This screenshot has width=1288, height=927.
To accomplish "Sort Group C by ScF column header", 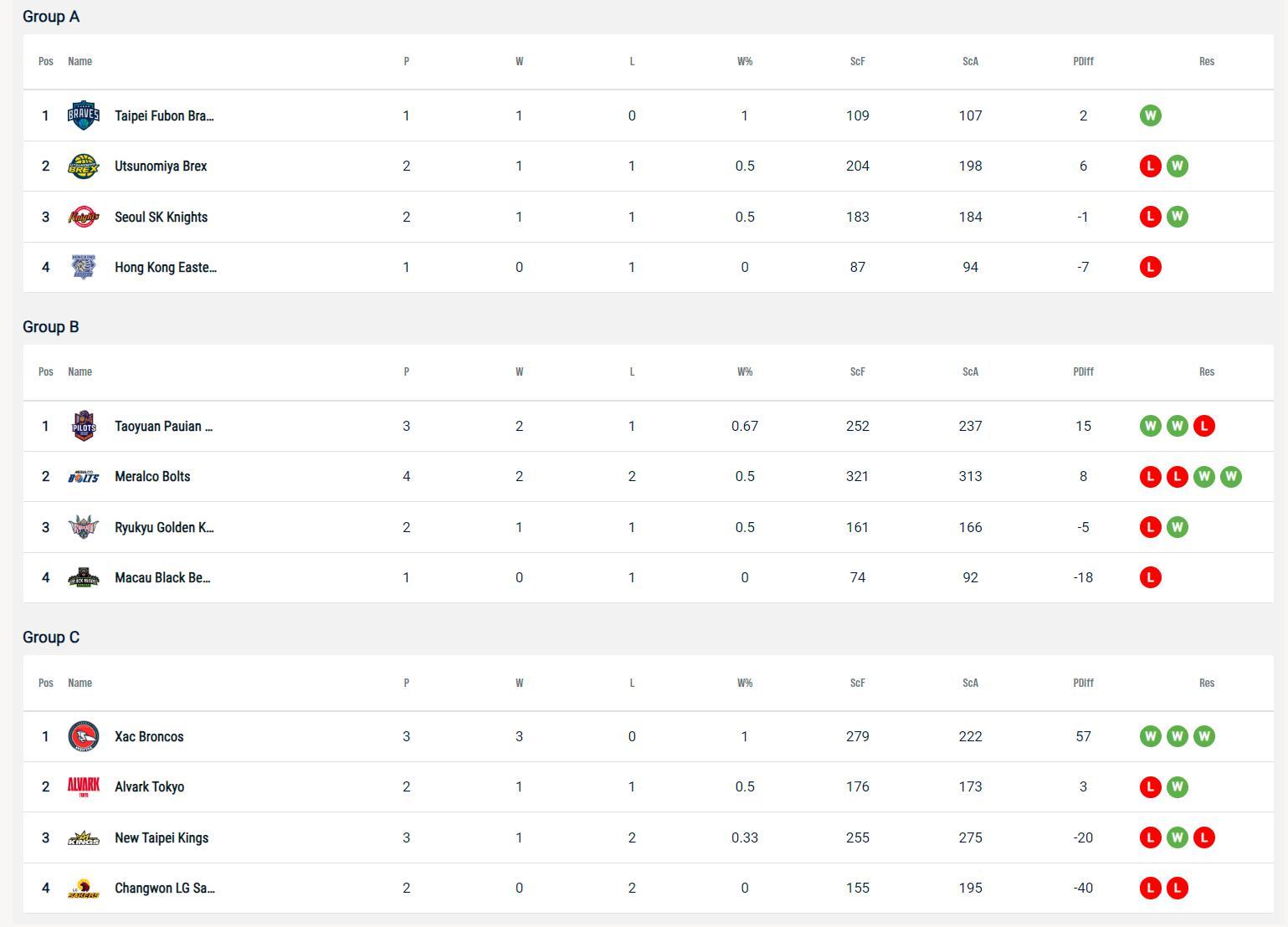I will (857, 683).
